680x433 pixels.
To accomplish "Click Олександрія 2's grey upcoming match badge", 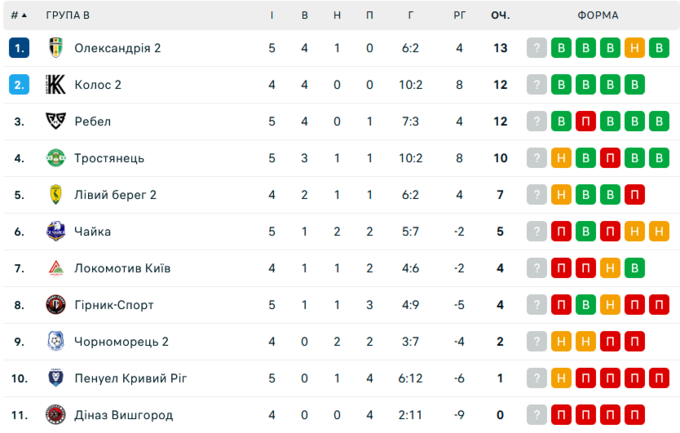I will coord(538,48).
